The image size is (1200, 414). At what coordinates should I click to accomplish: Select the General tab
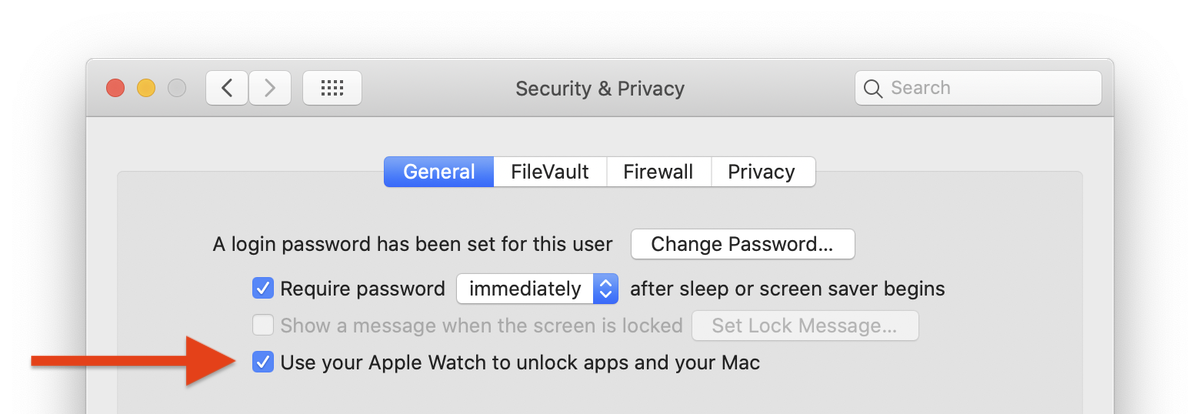pos(439,172)
